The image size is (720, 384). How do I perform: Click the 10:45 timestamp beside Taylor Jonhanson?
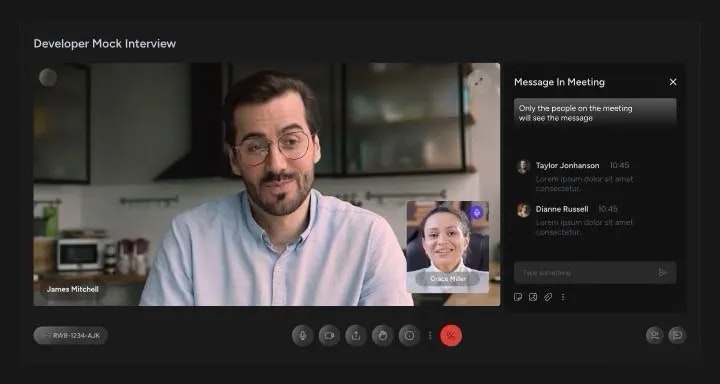pos(619,165)
